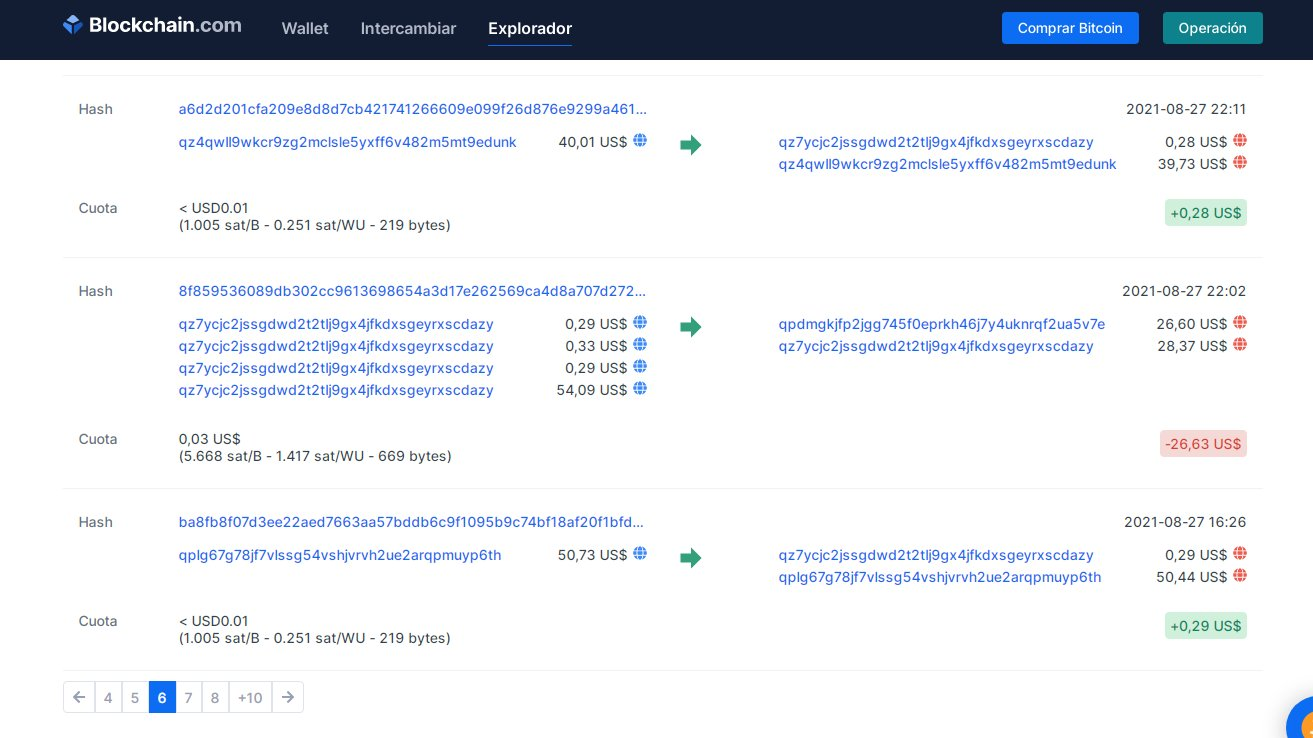Click the Operación button
This screenshot has height=738, width=1313.
coord(1212,28)
